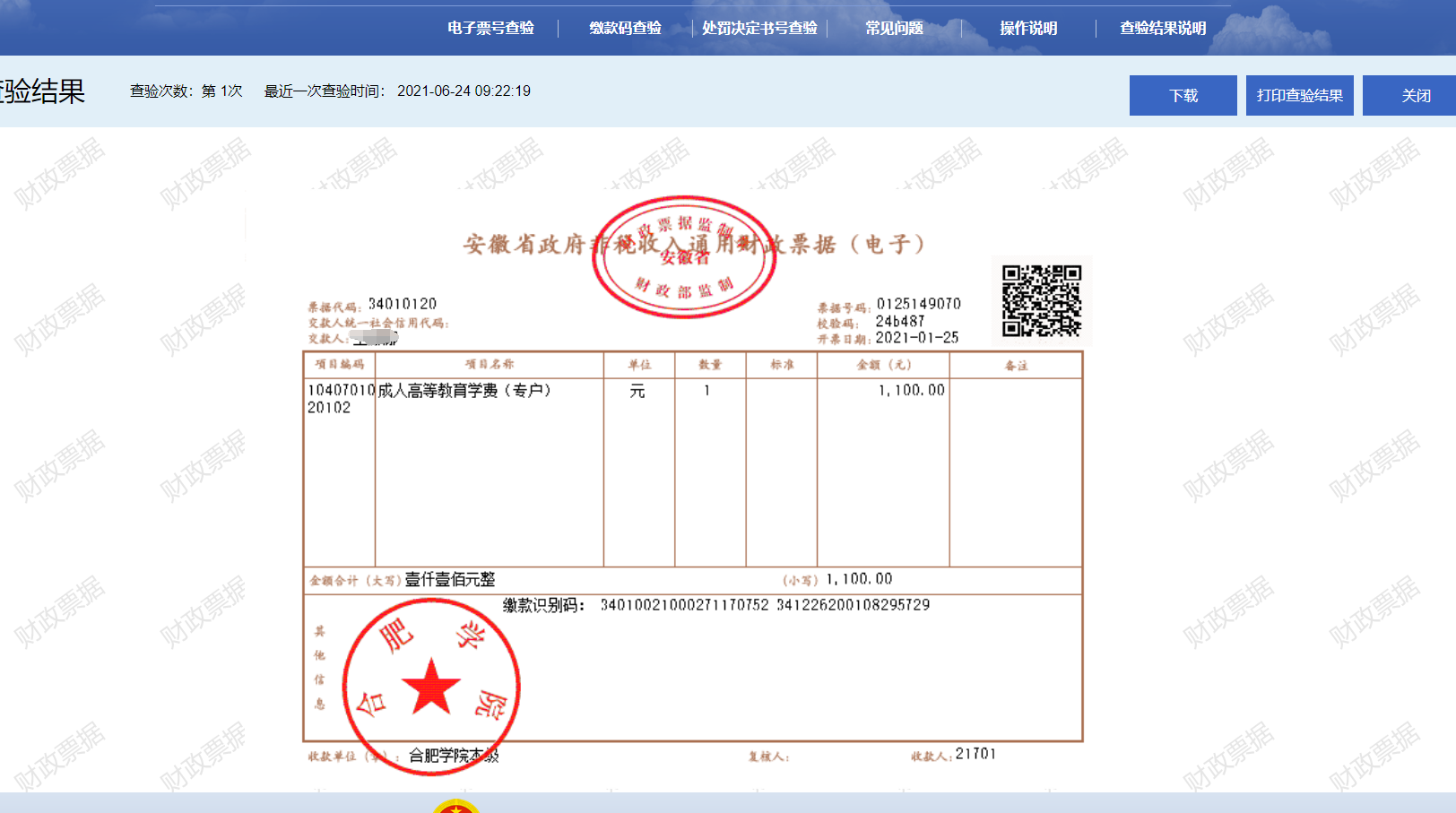Click the latest verification time 2021-06-24 09:22:19
Viewport: 1456px width, 813px height.
(x=464, y=91)
